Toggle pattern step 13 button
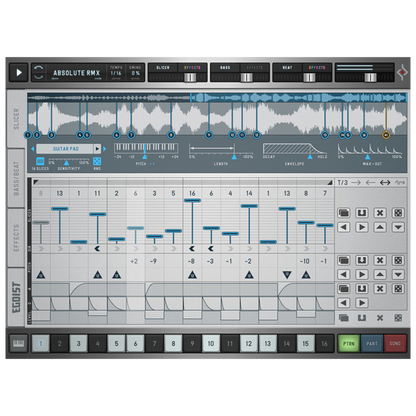 [x=268, y=343]
